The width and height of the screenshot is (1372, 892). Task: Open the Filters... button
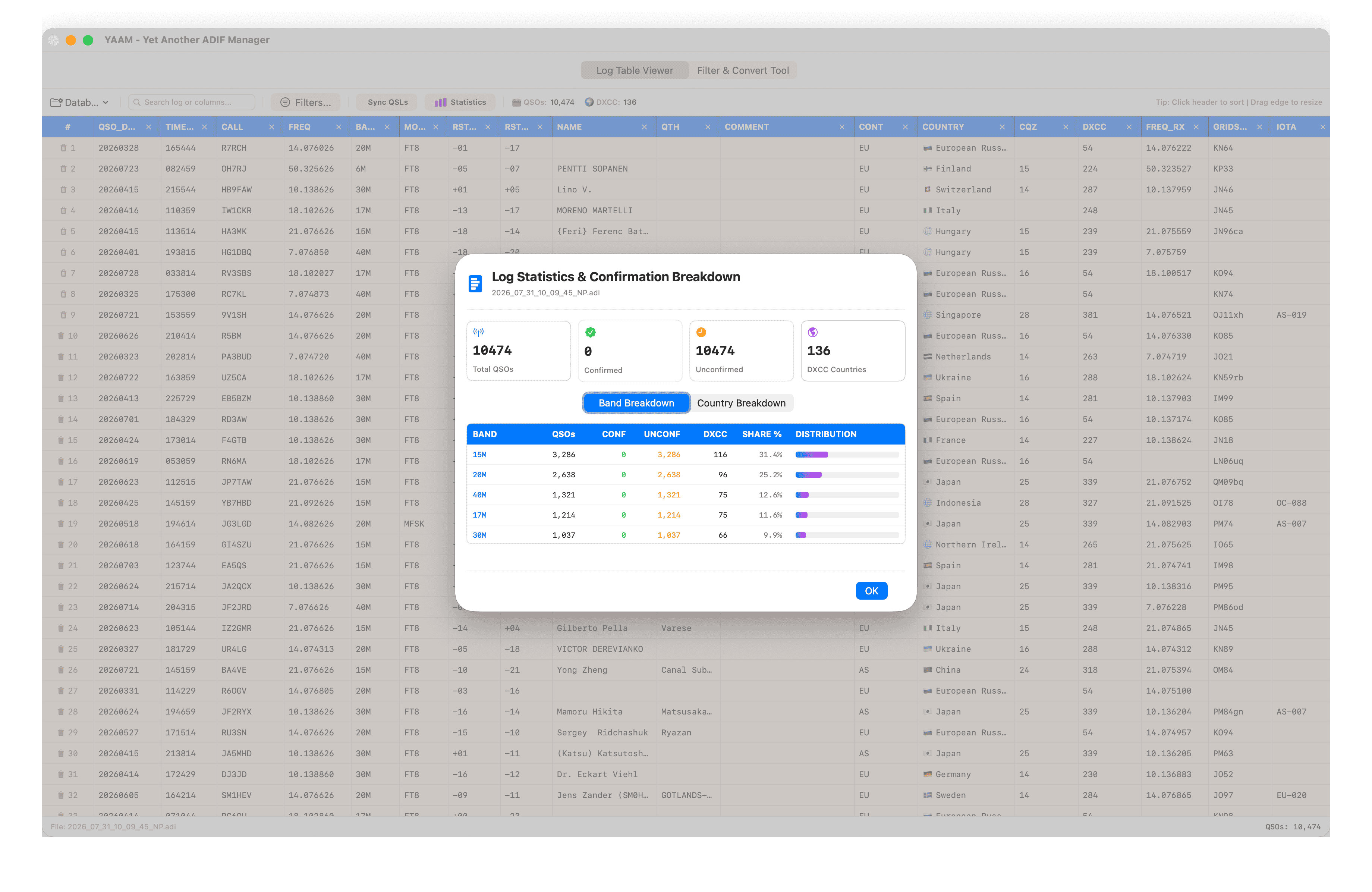pyautogui.click(x=305, y=102)
